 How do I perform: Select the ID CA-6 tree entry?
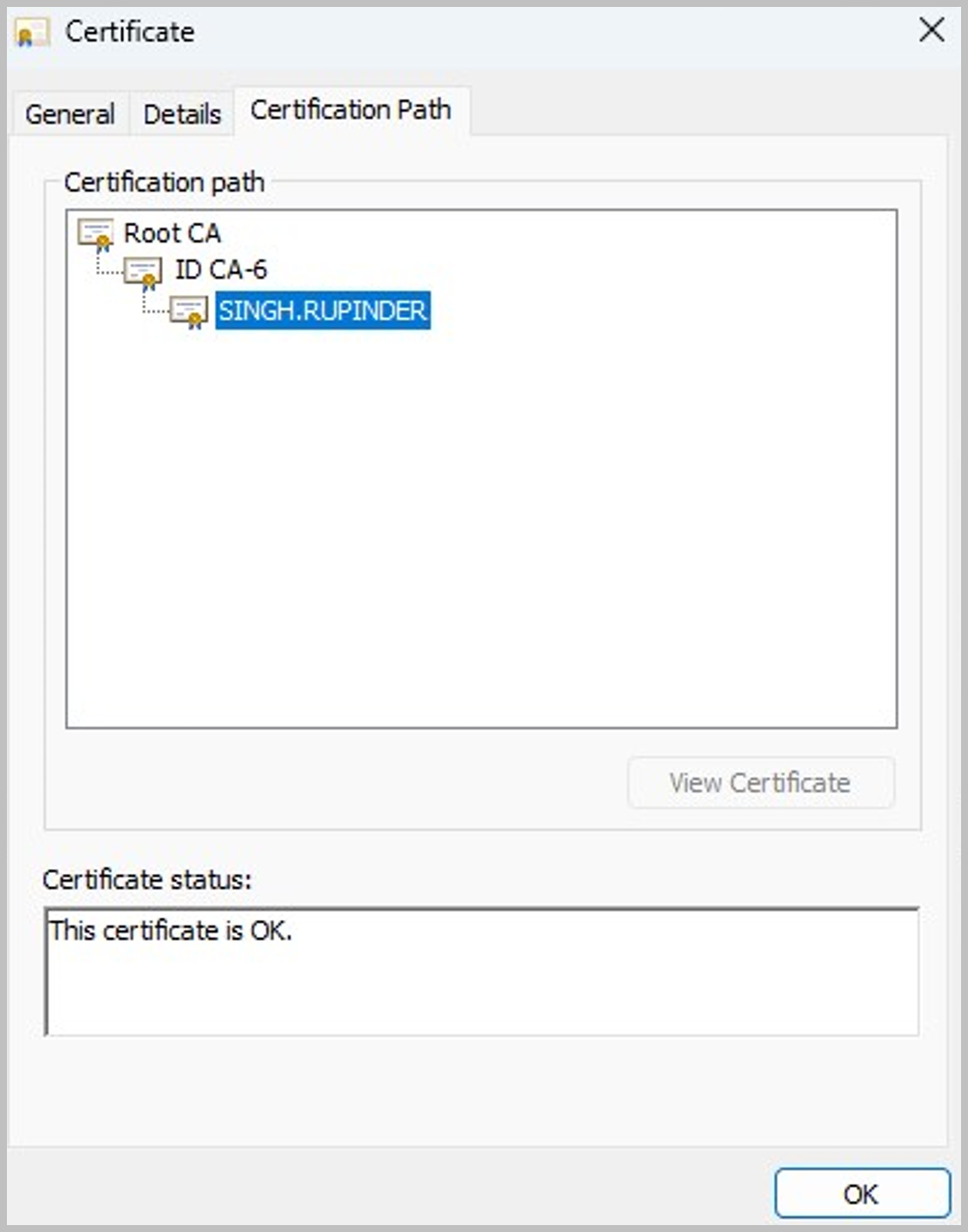221,271
